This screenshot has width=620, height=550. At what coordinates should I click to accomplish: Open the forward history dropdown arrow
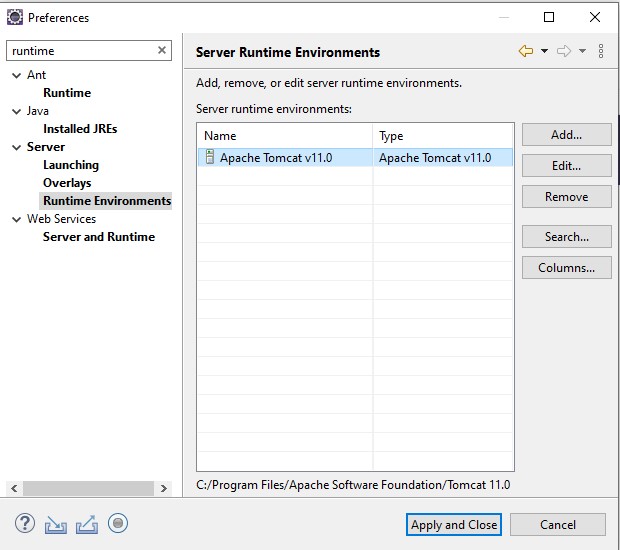point(582,51)
